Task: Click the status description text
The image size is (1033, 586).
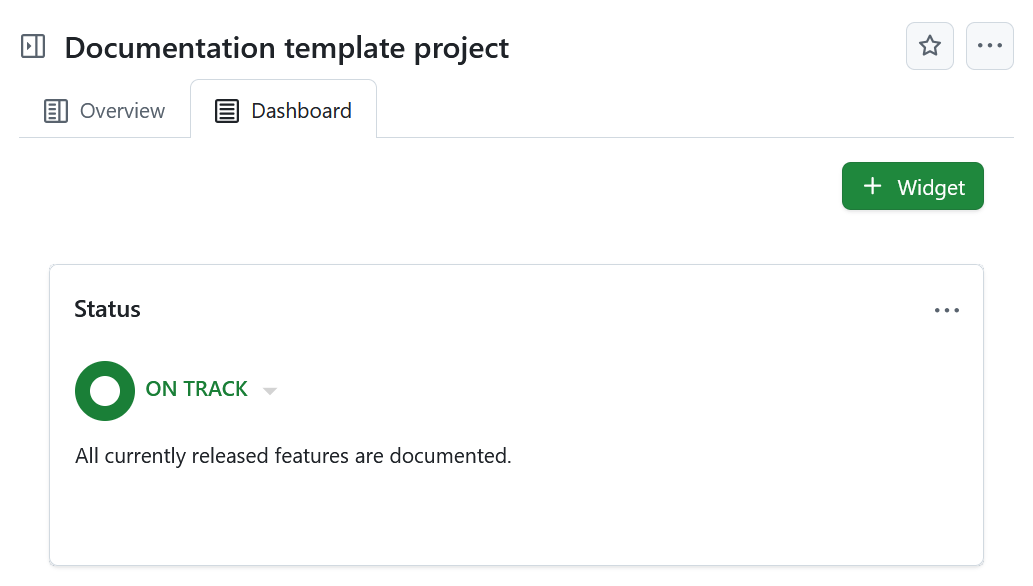Action: click(x=292, y=455)
